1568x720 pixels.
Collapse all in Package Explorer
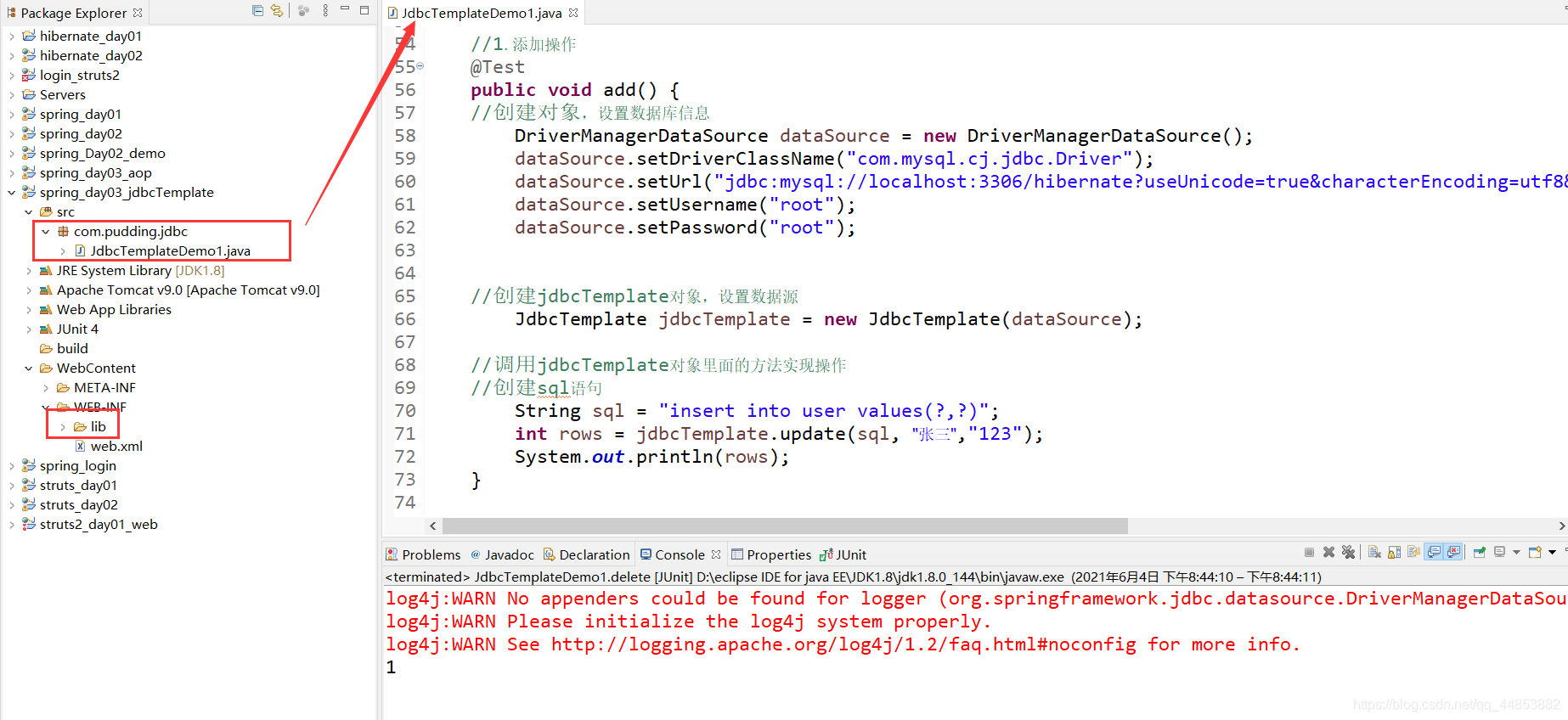257,10
